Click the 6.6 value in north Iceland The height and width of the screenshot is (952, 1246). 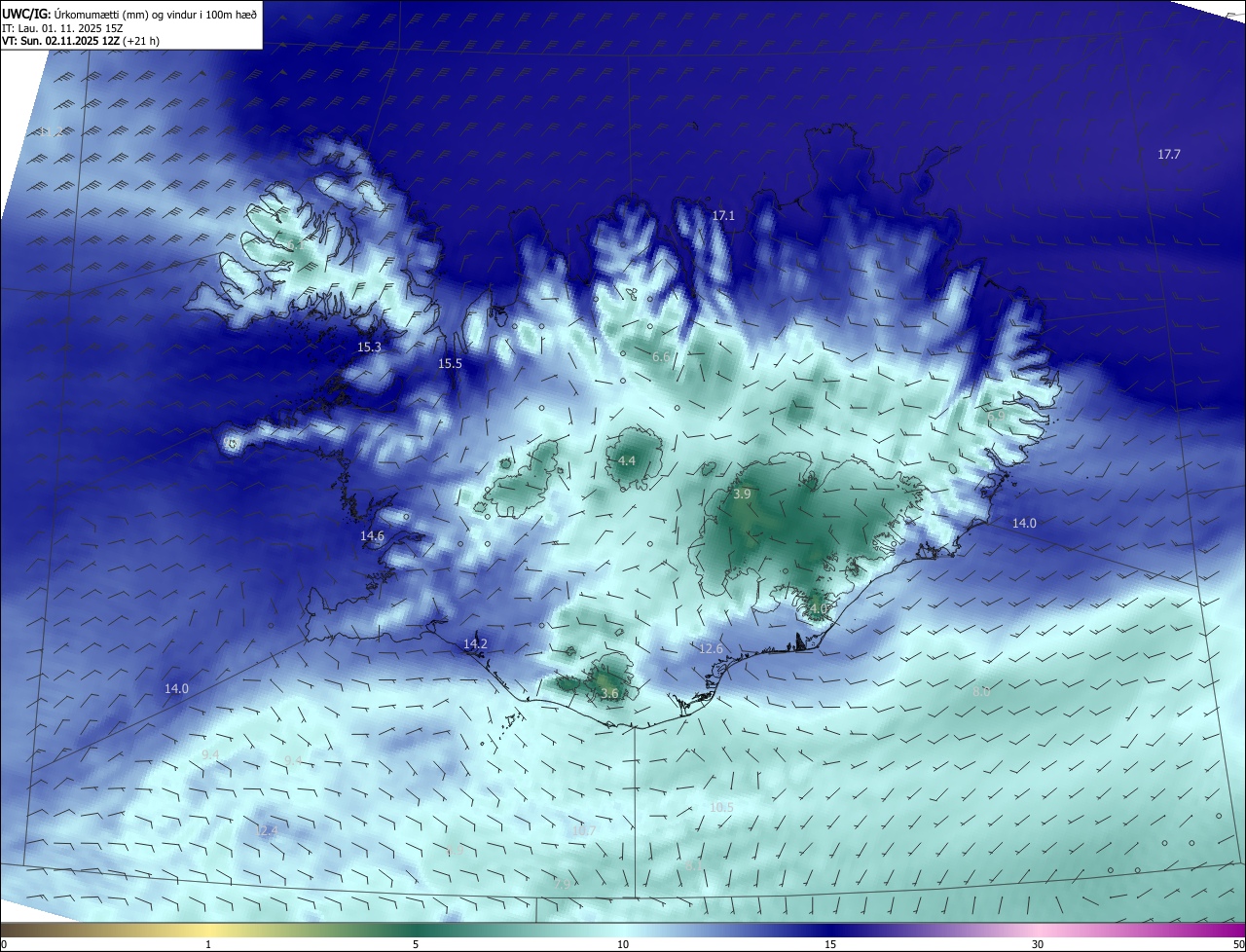coord(661,357)
